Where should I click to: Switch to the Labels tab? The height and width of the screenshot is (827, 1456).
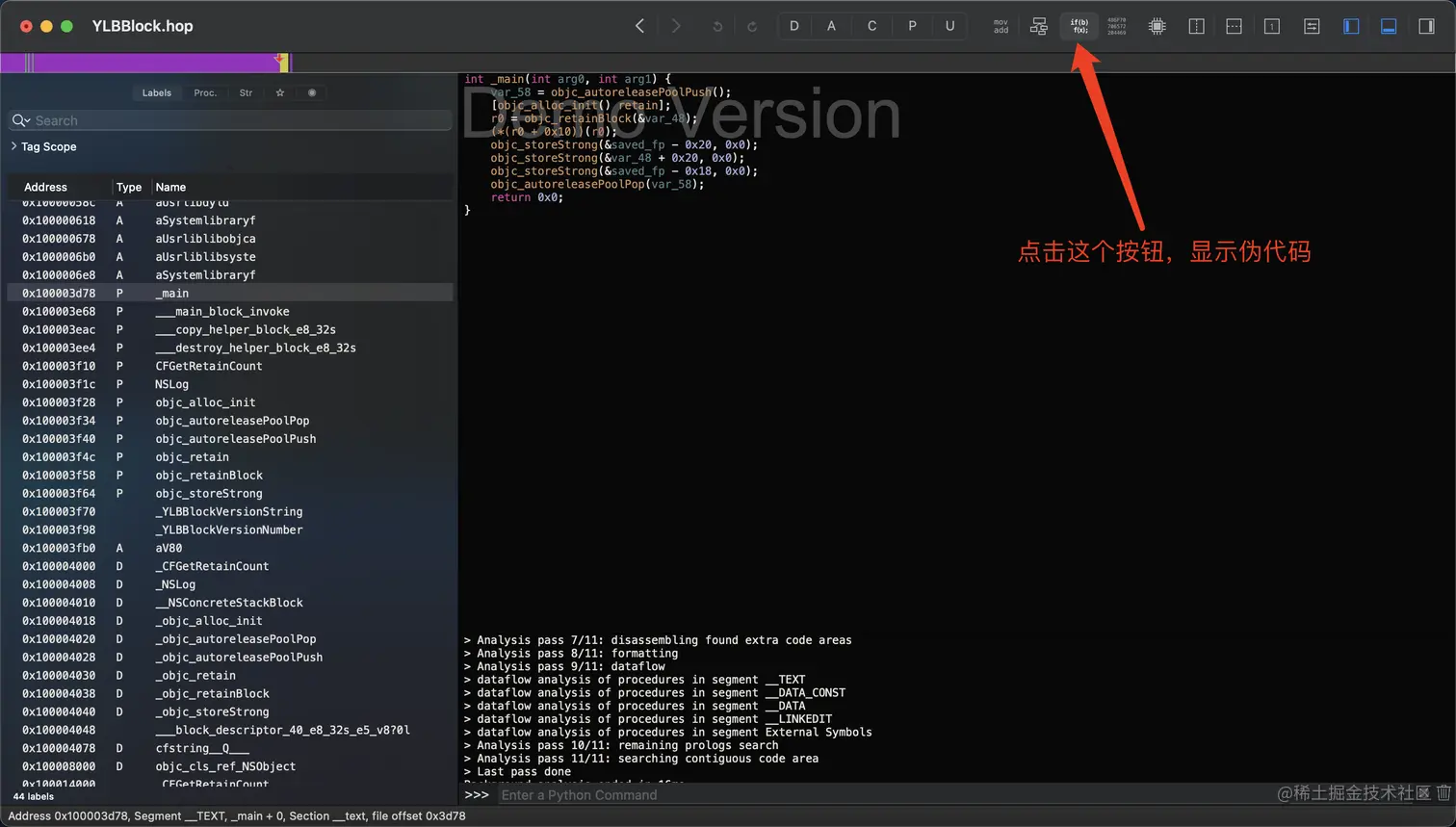(x=157, y=93)
